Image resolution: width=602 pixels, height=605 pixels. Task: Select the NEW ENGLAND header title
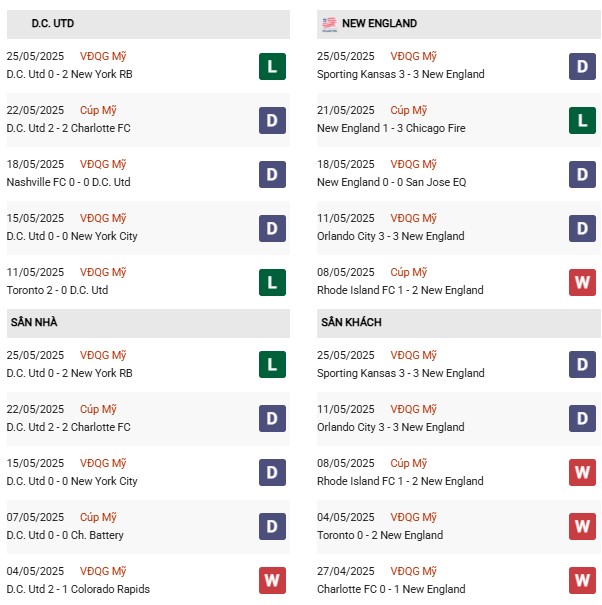[x=379, y=24]
